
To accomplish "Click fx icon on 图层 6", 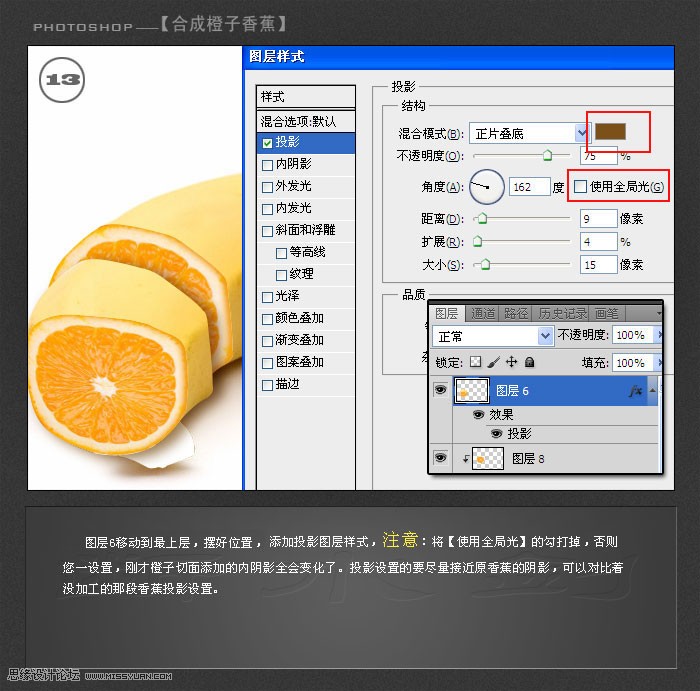I will pos(635,391).
